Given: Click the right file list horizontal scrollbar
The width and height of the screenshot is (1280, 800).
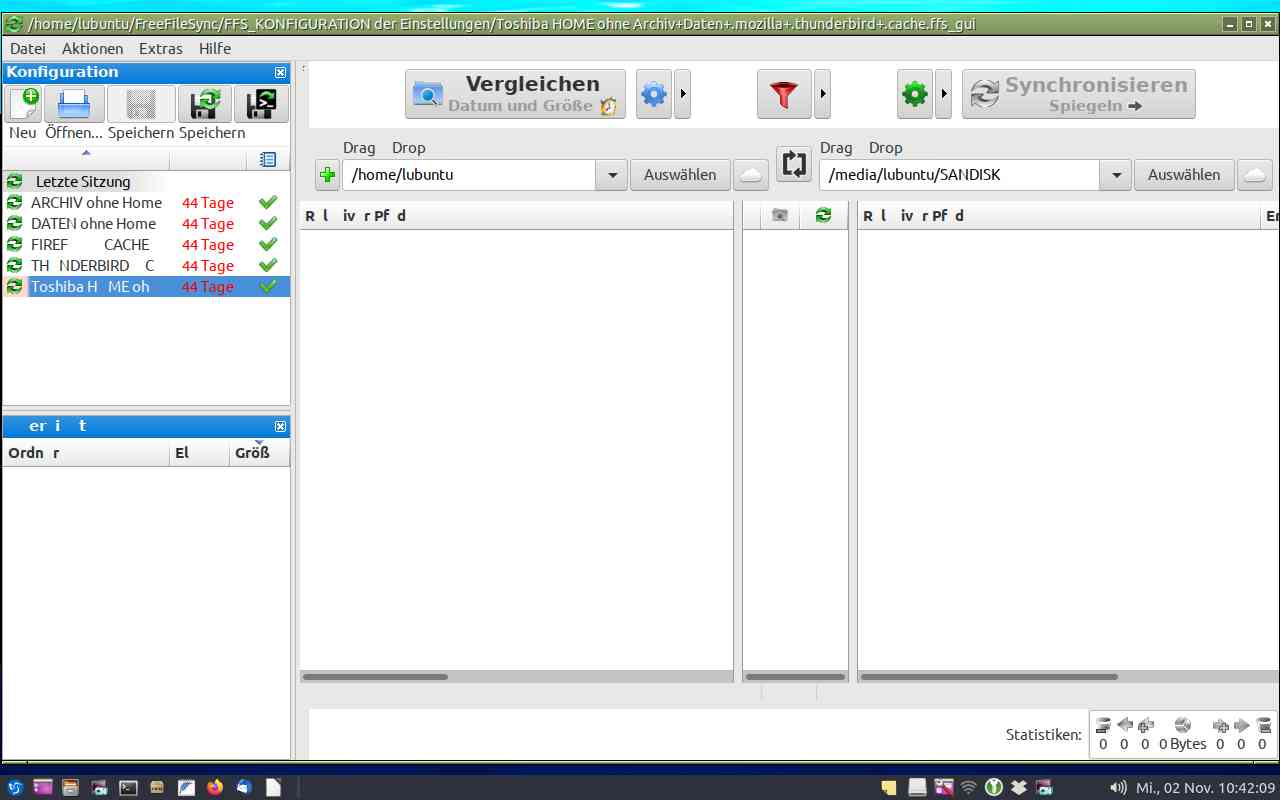Looking at the screenshot, I should point(988,677).
